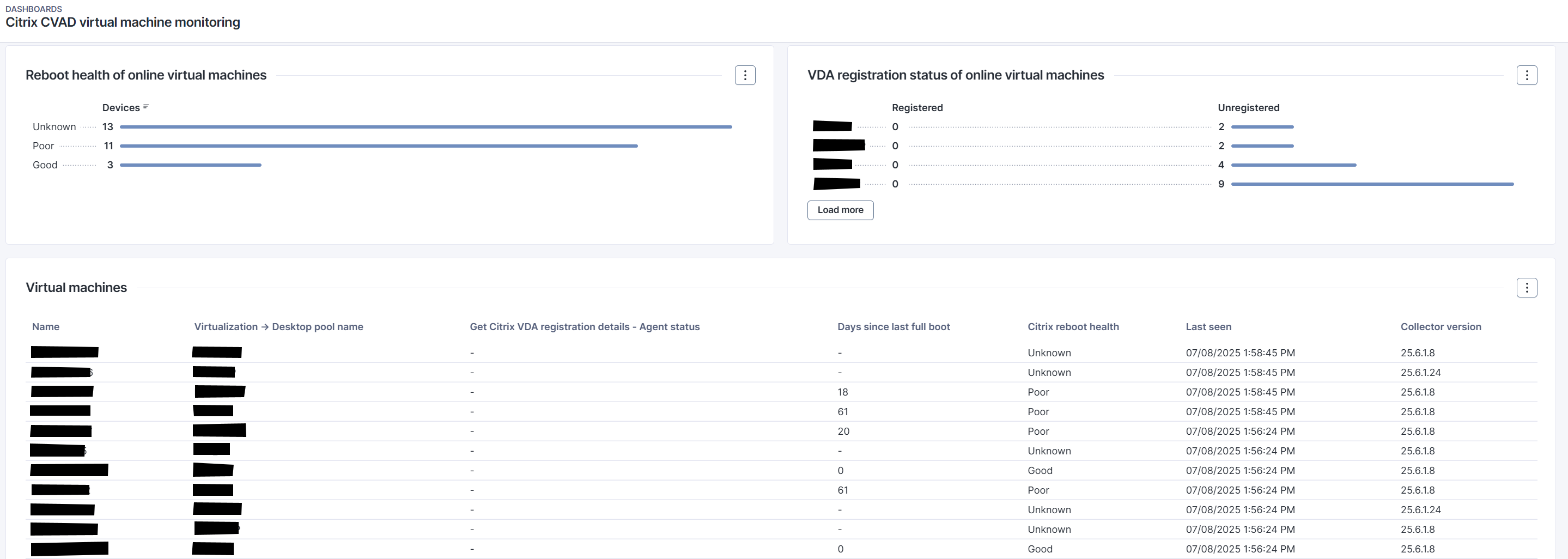The image size is (1568, 559).
Task: Open Virtual machines table kebab menu
Action: [1526, 288]
